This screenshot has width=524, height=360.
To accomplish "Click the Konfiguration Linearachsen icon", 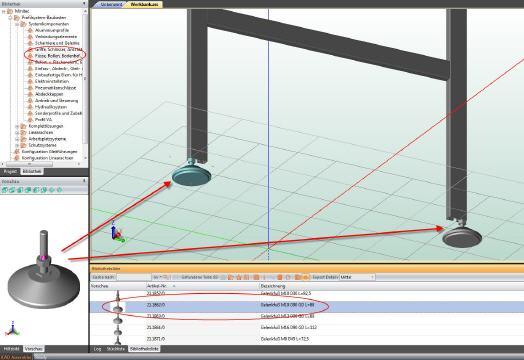I will tap(17, 158).
